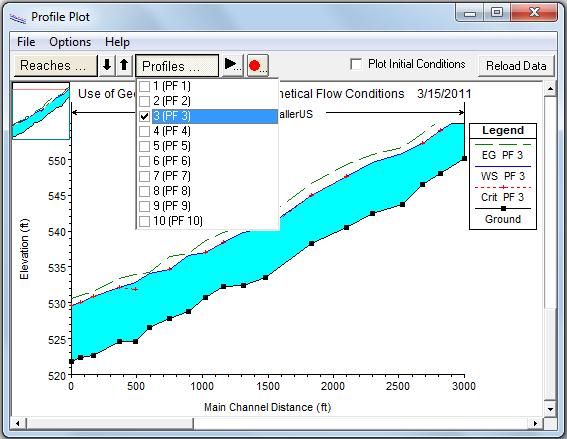Click vertical scrollbar down arrow
This screenshot has width=567, height=439.
tap(550, 409)
